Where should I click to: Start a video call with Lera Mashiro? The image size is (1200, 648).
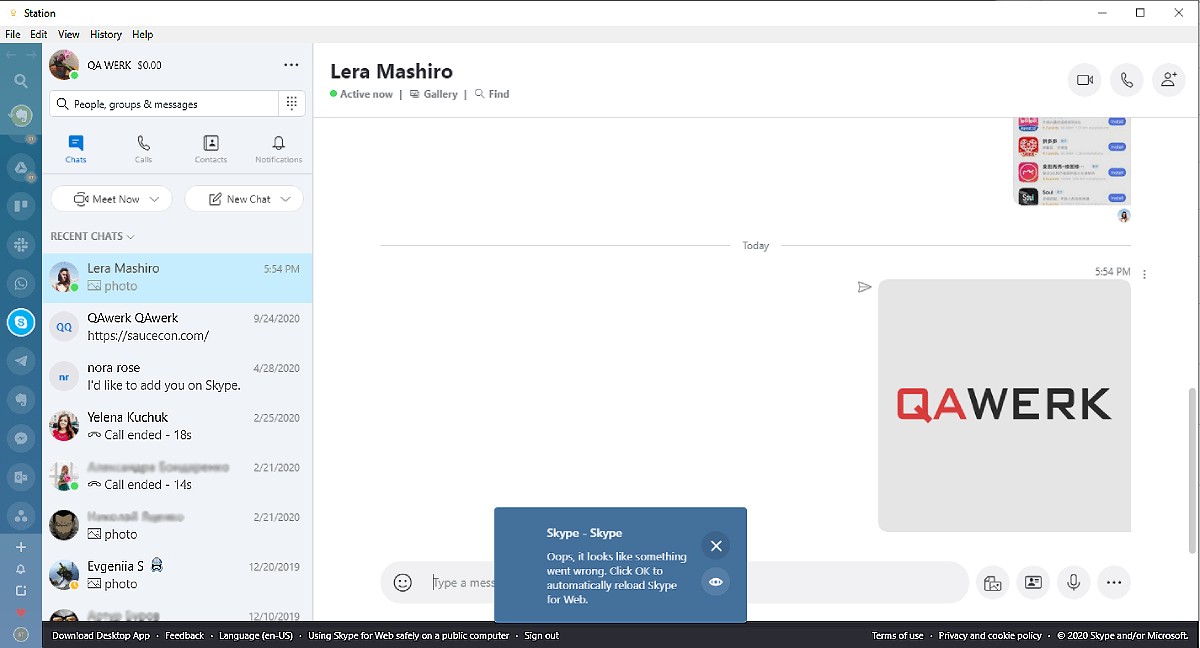coord(1084,80)
